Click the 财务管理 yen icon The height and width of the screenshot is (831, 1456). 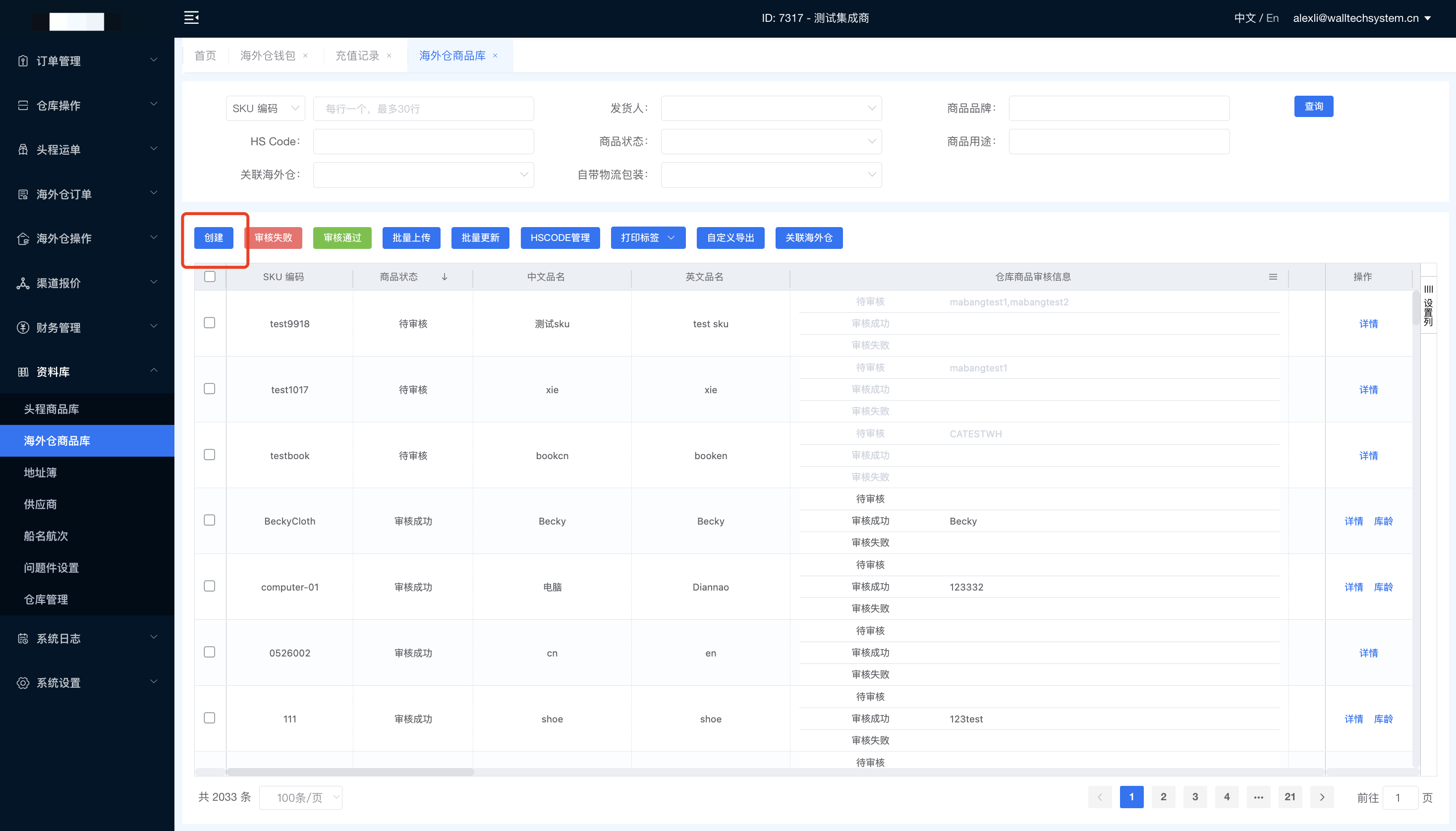[23, 328]
